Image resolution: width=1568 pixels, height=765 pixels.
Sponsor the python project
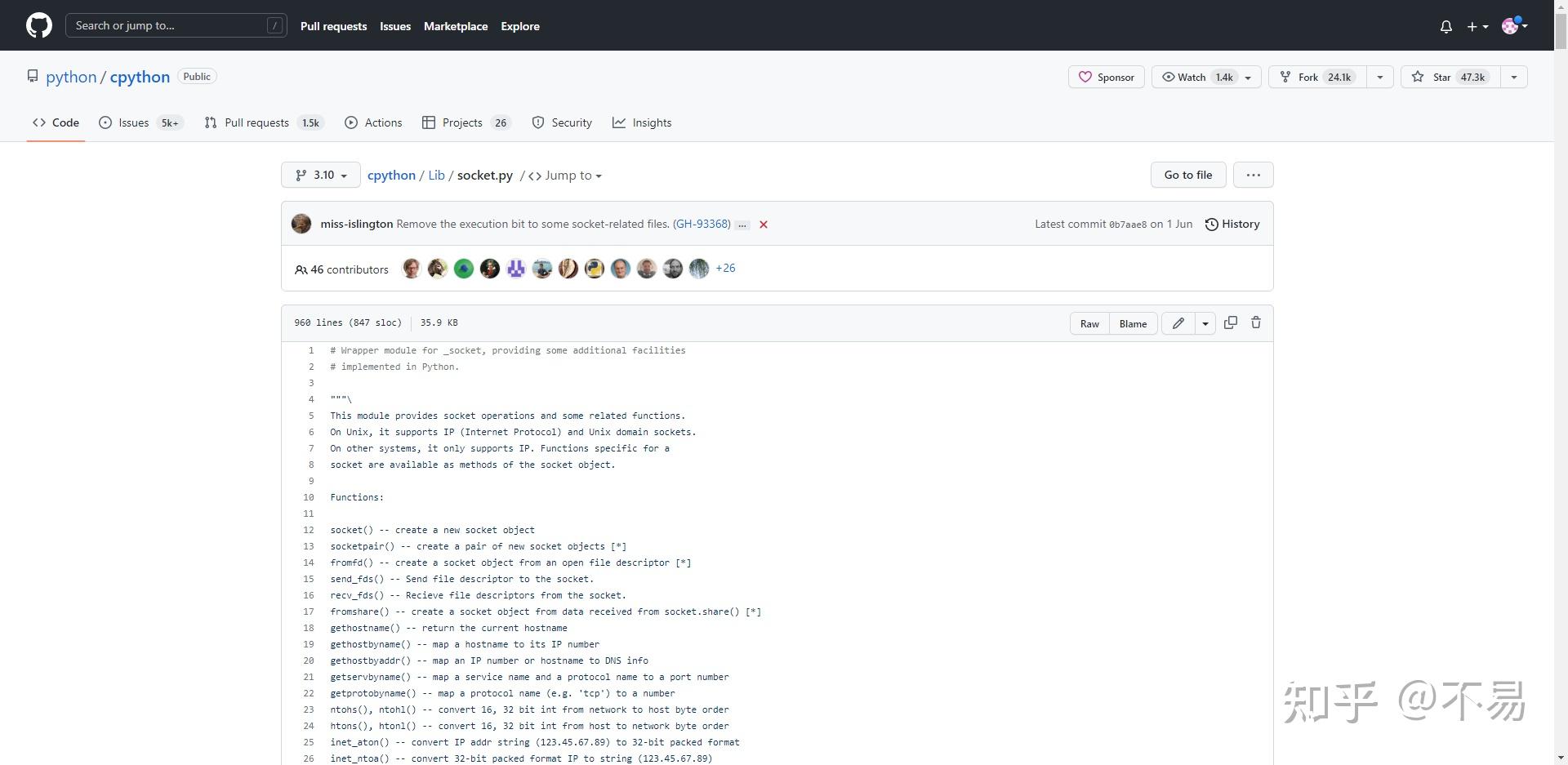coord(1107,77)
